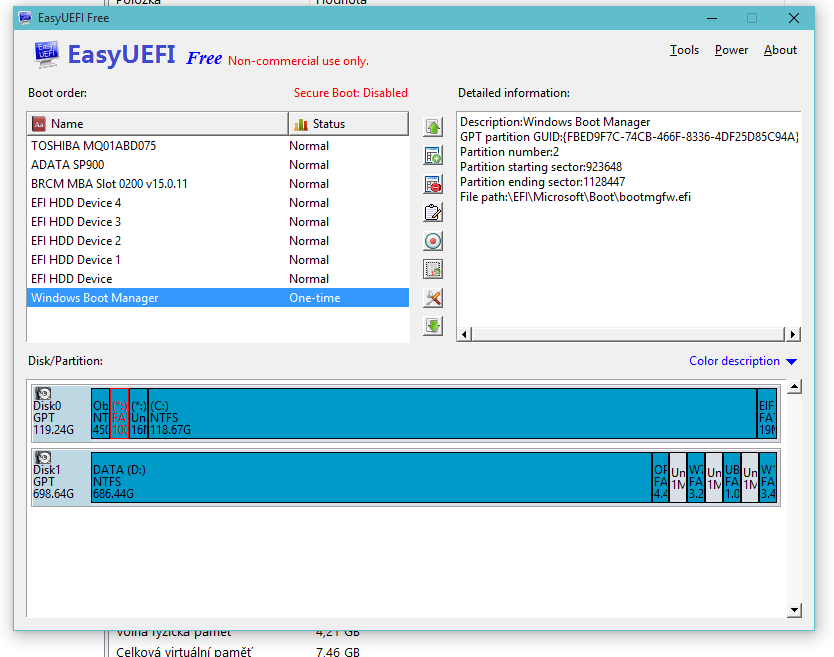Select the 3.2G FAT partition on Disk1
Image resolution: width=834 pixels, height=657 pixels.
[x=696, y=477]
